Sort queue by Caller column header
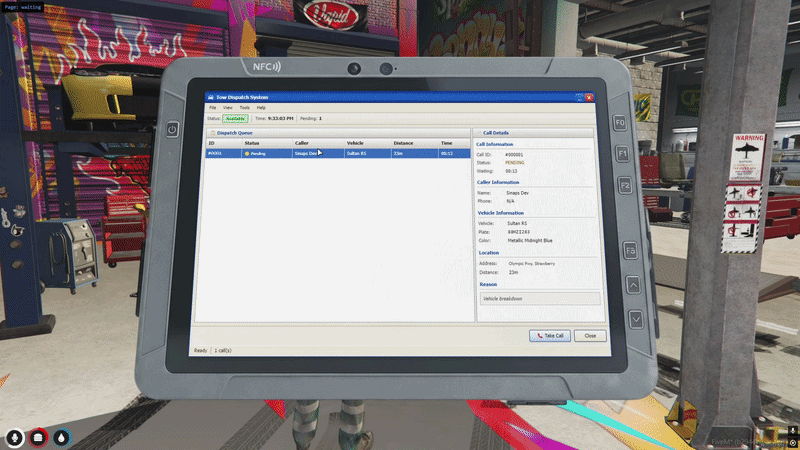Screen dimensions: 800x450 pyautogui.click(x=318, y=143)
